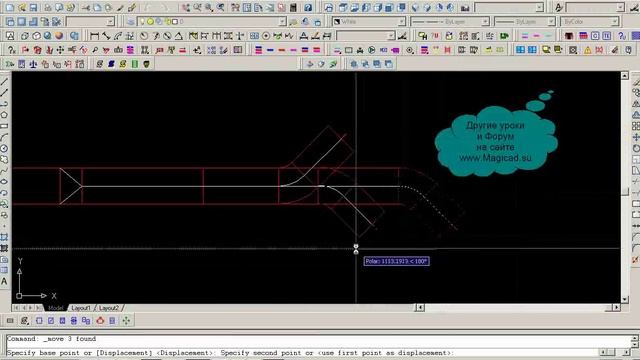Select the Radius dimension tool

tap(144, 36)
